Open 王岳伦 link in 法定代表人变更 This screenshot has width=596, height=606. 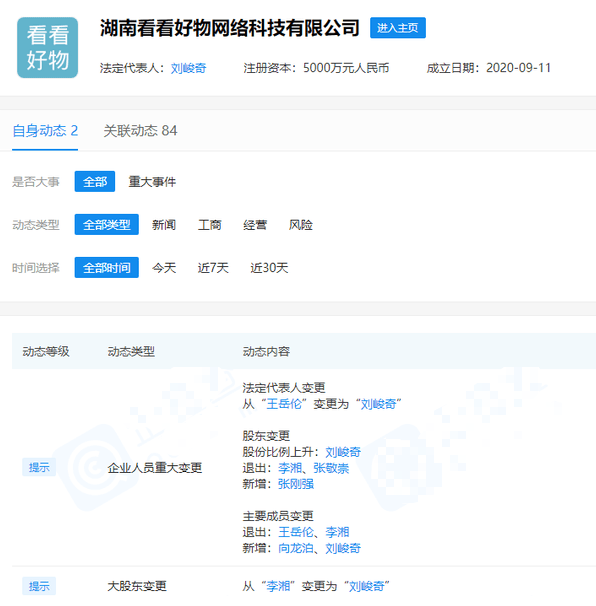click(x=284, y=404)
